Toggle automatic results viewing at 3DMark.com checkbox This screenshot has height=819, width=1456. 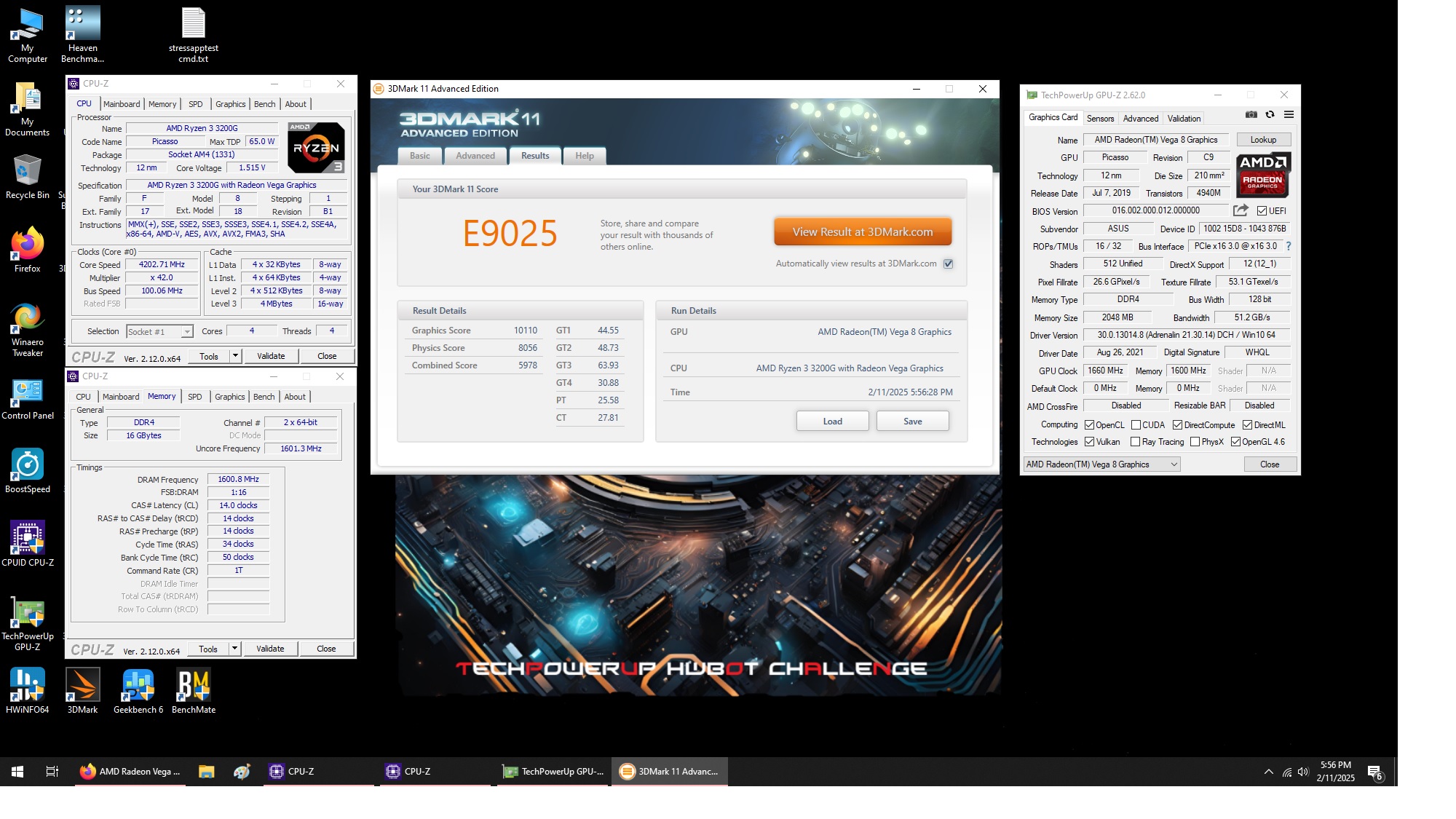[949, 264]
